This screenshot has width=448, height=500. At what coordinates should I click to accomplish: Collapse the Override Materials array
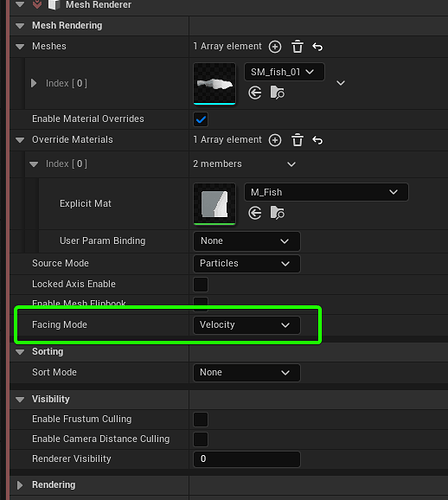[20, 140]
